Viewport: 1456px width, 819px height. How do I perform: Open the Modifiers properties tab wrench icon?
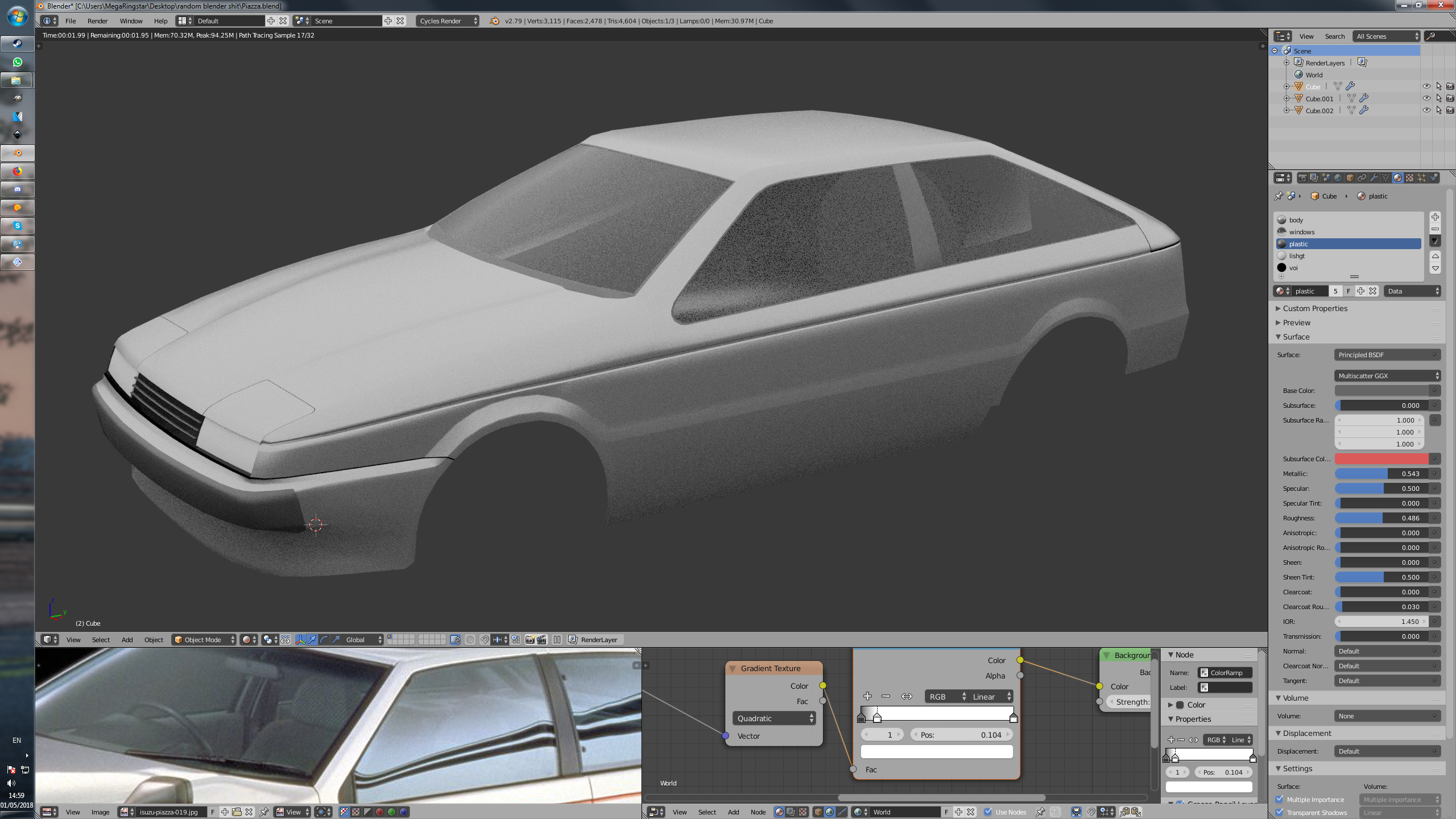[x=1374, y=178]
